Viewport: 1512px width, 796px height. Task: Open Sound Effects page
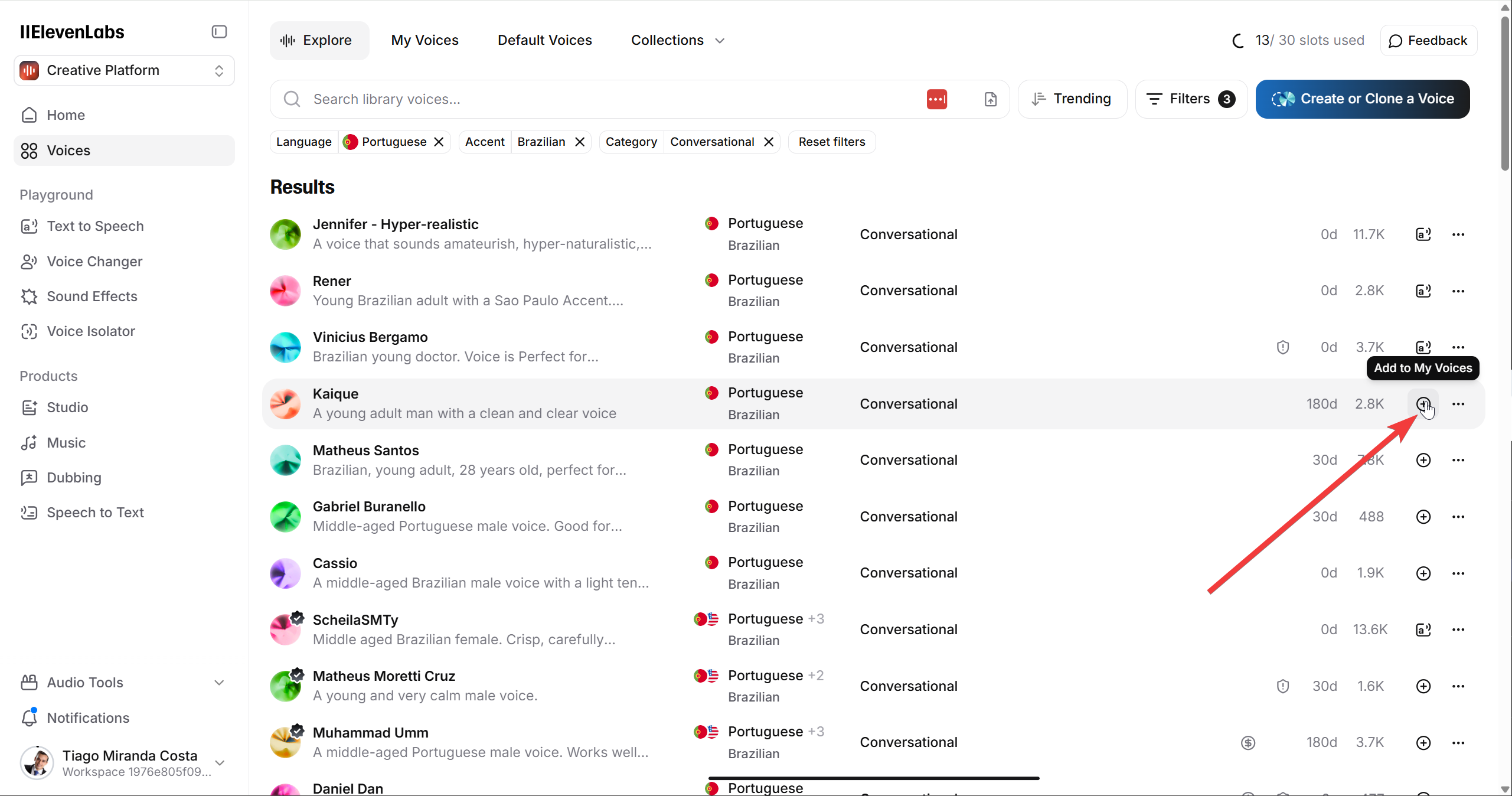124,296
